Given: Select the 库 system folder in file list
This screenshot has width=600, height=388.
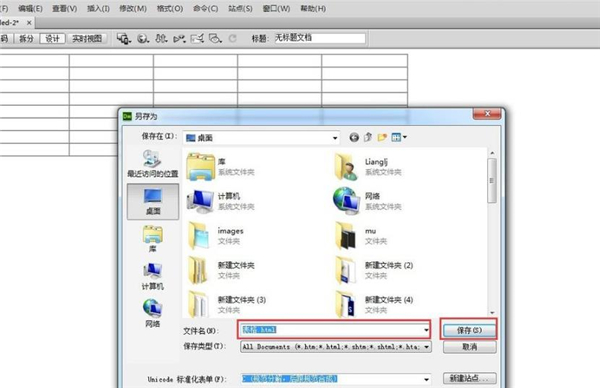Looking at the screenshot, I should pyautogui.click(x=221, y=167).
